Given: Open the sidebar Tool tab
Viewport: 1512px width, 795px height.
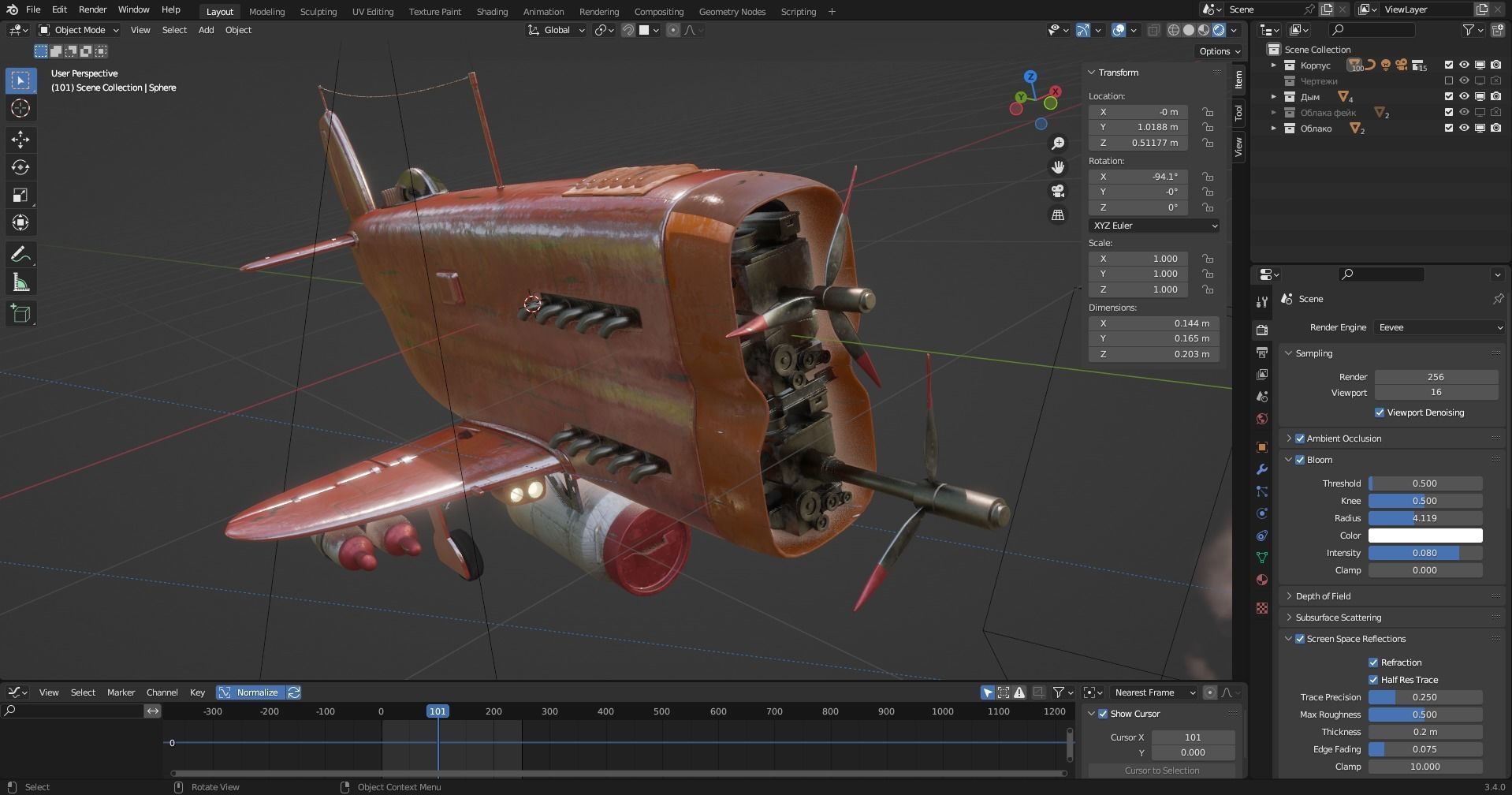Looking at the screenshot, I should 1238,113.
